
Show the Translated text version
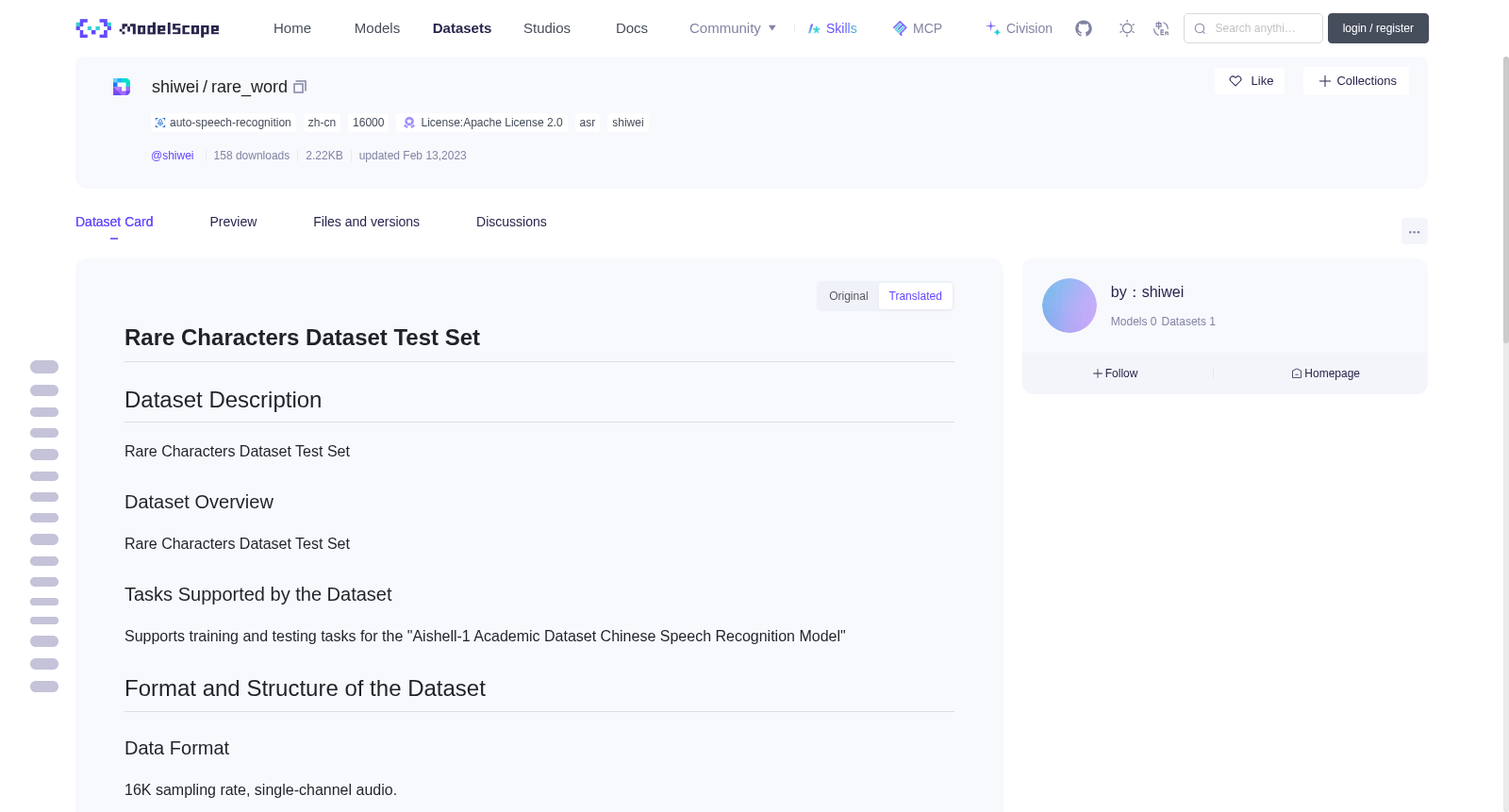coord(915,296)
